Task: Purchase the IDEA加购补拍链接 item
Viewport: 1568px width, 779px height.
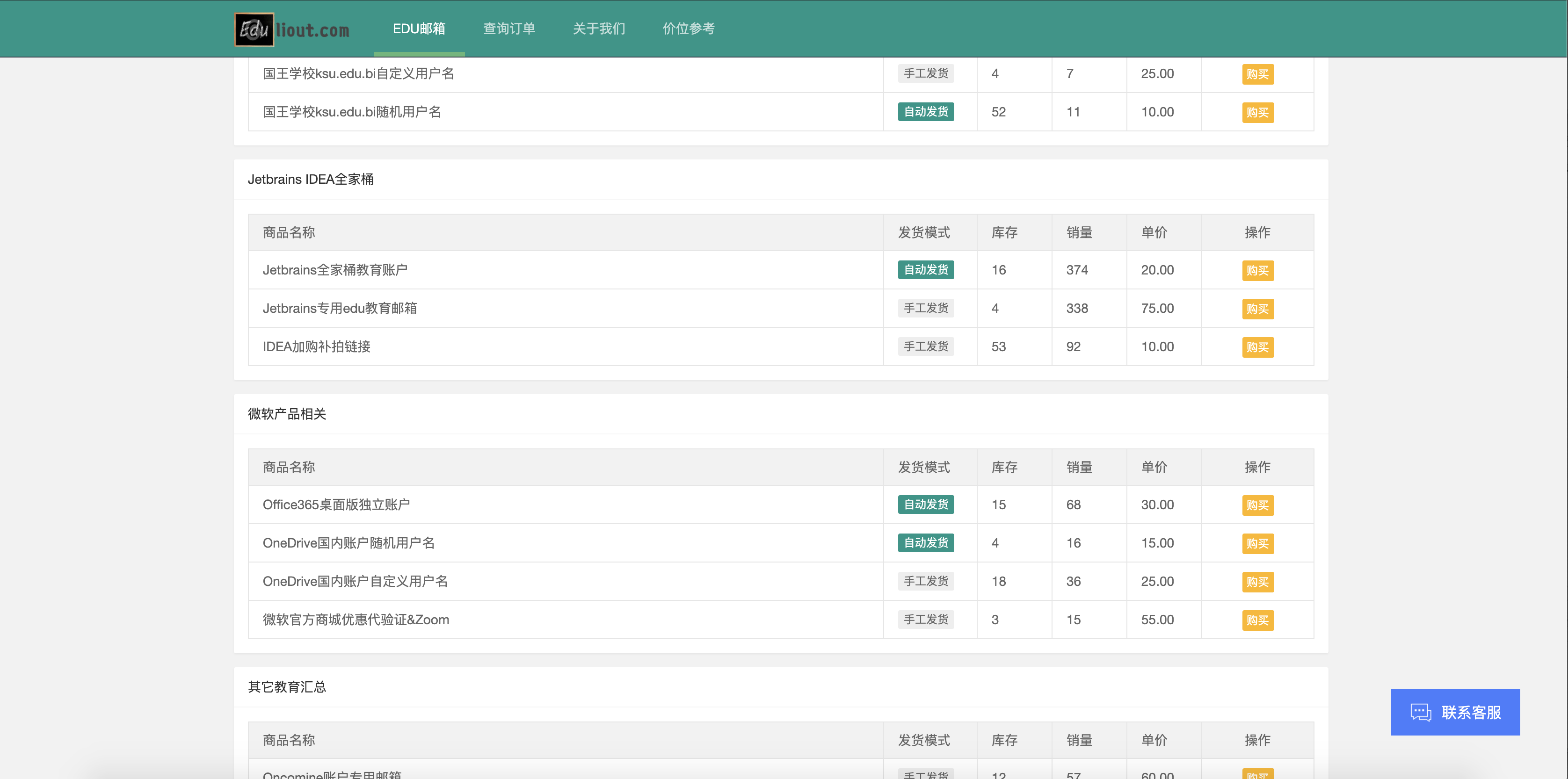Action: 1257,347
